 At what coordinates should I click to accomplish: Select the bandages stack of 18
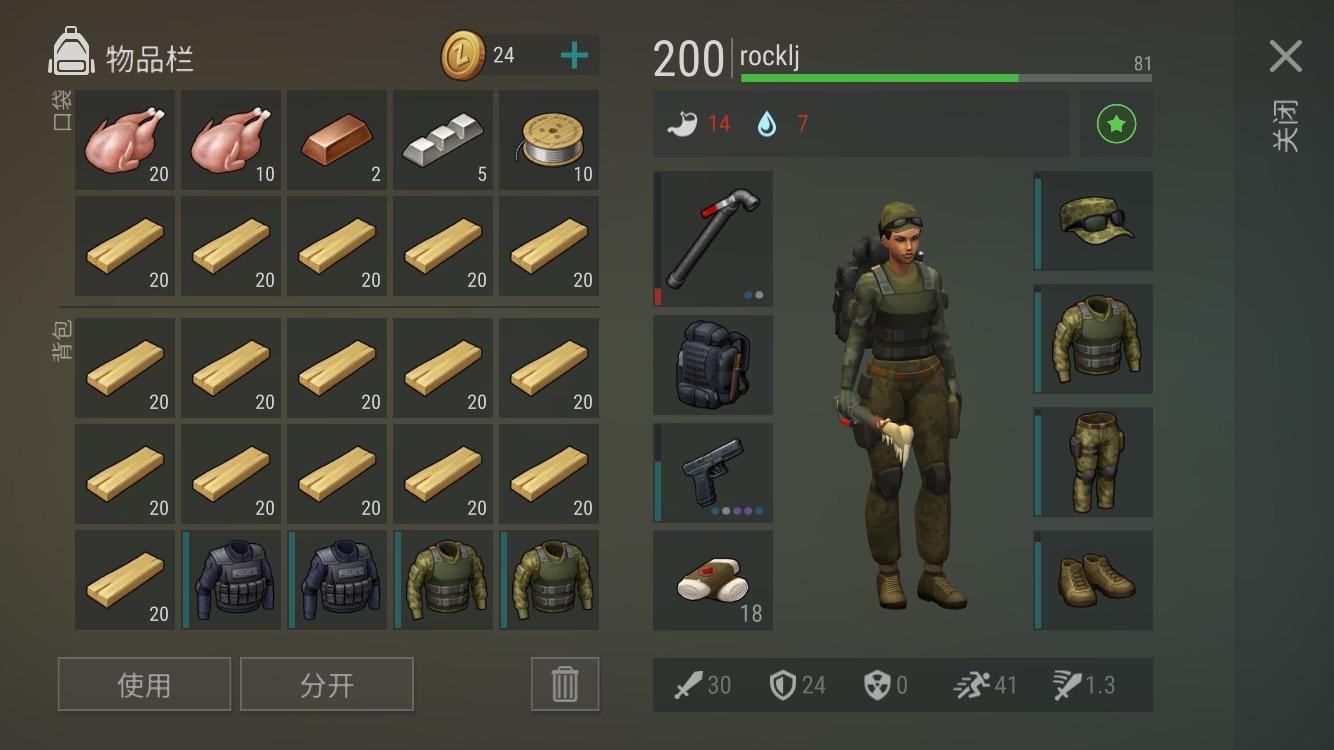pyautogui.click(x=713, y=580)
